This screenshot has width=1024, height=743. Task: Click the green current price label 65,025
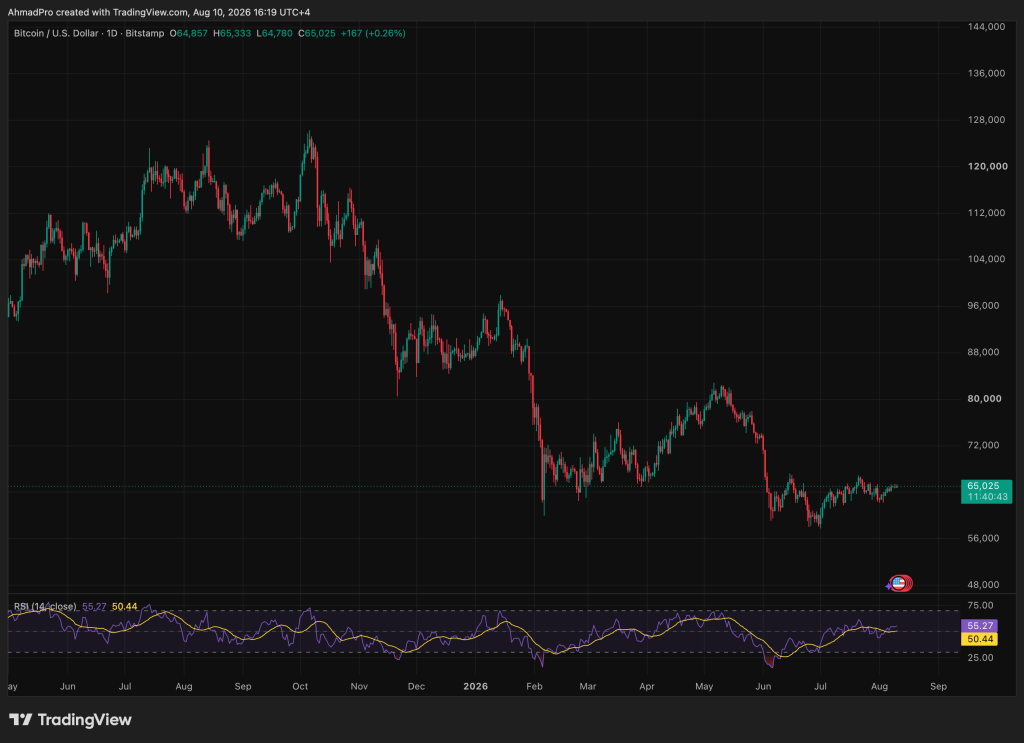pyautogui.click(x=984, y=486)
